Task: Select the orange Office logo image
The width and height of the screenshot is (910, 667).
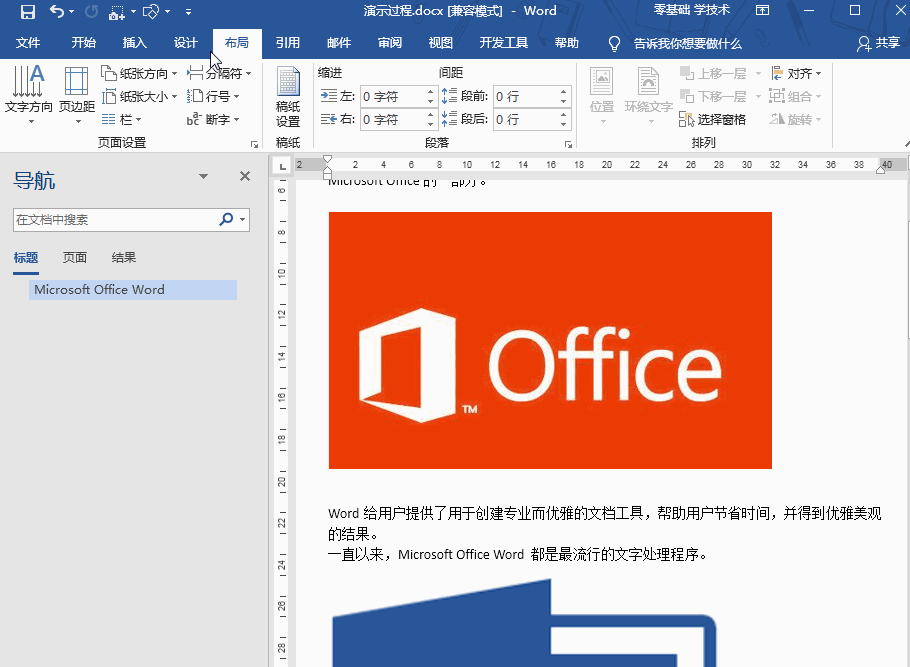Action: click(550, 340)
